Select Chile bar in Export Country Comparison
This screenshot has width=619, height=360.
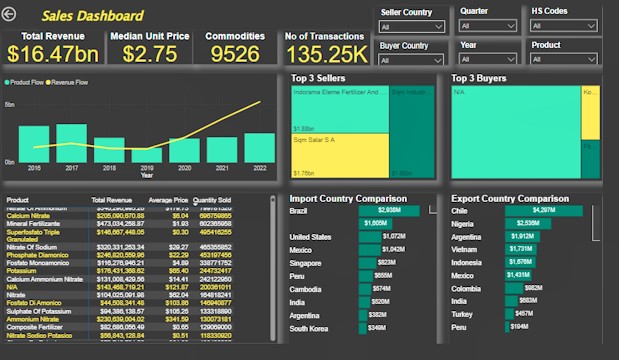point(544,210)
